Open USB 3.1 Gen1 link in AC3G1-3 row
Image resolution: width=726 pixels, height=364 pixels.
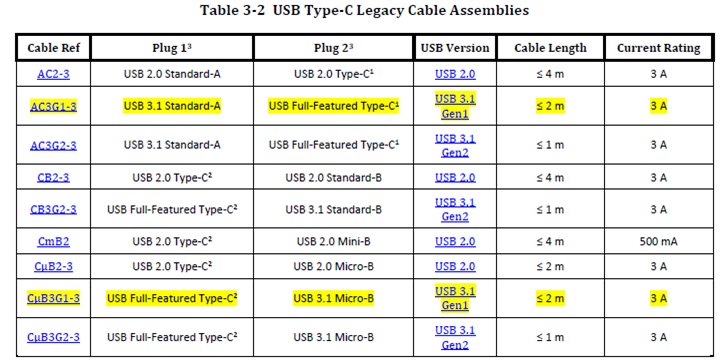455,107
